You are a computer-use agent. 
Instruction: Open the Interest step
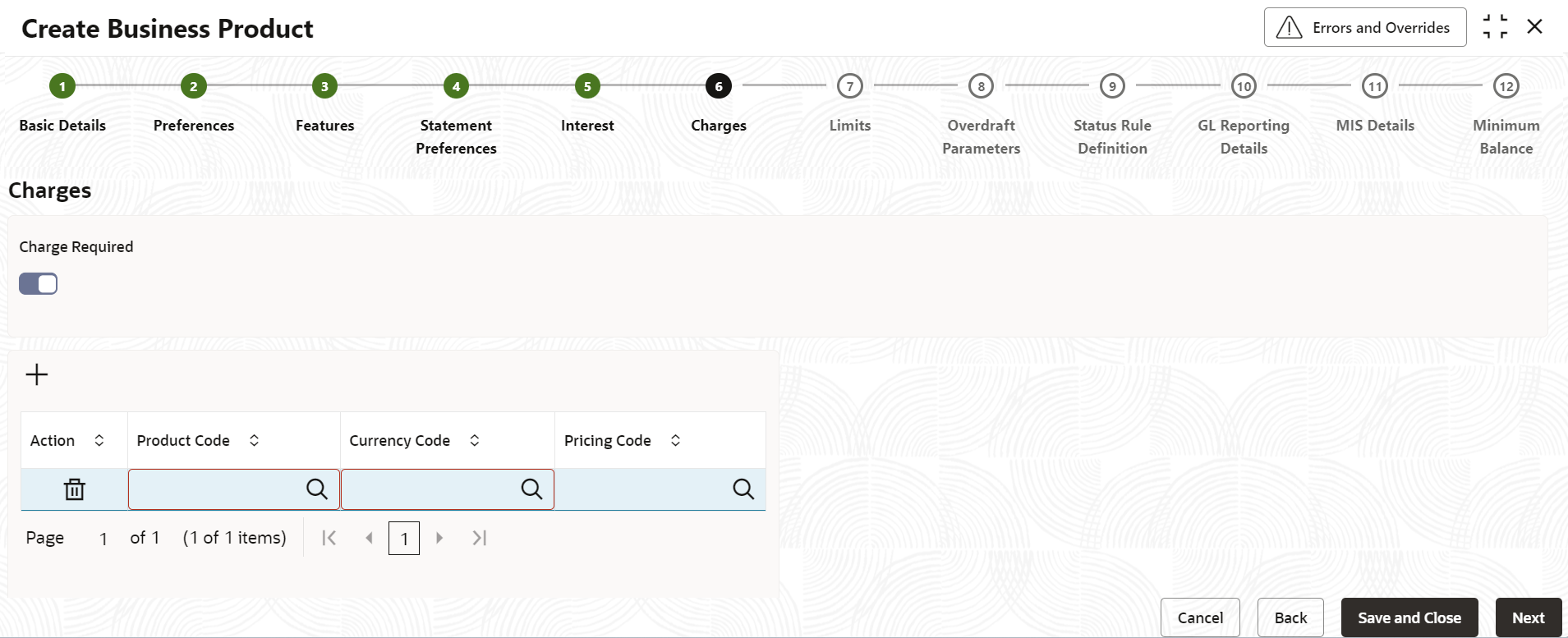tap(587, 86)
